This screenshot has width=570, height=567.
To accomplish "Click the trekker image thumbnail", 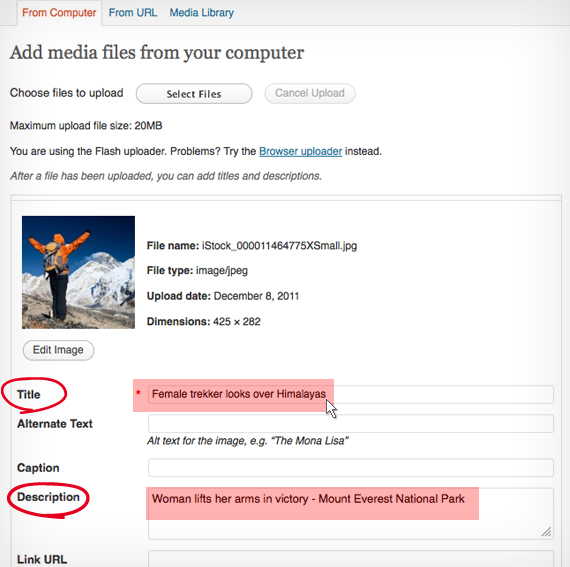I will (78, 272).
